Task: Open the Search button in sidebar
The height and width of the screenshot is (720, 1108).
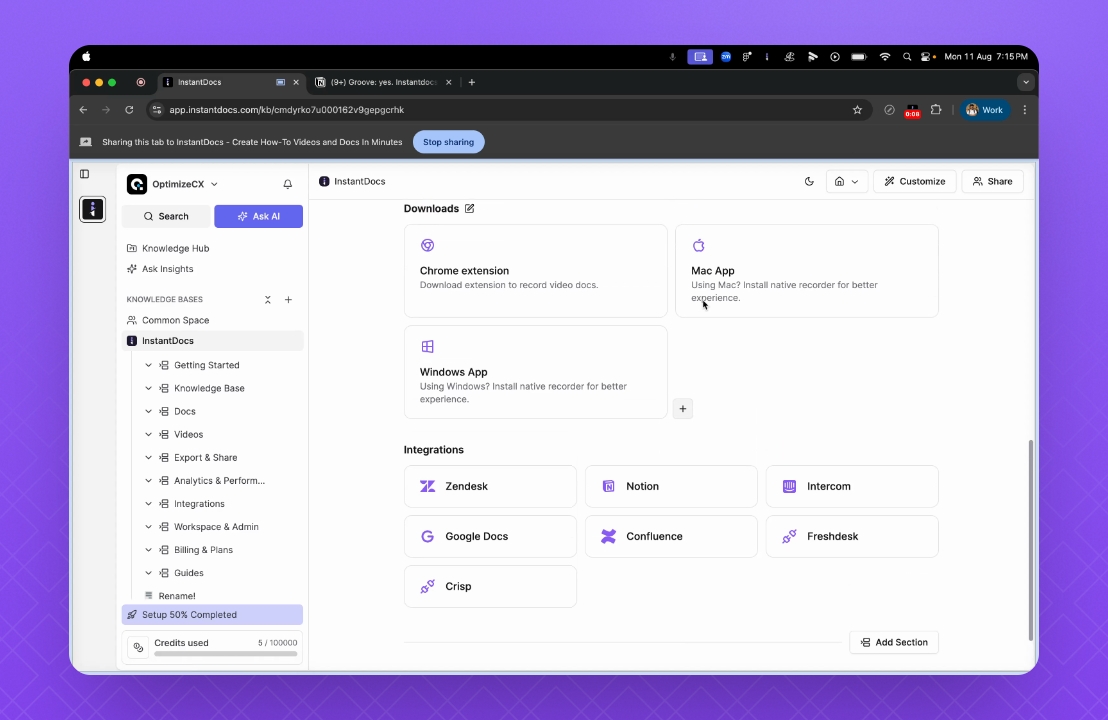Action: [x=166, y=216]
